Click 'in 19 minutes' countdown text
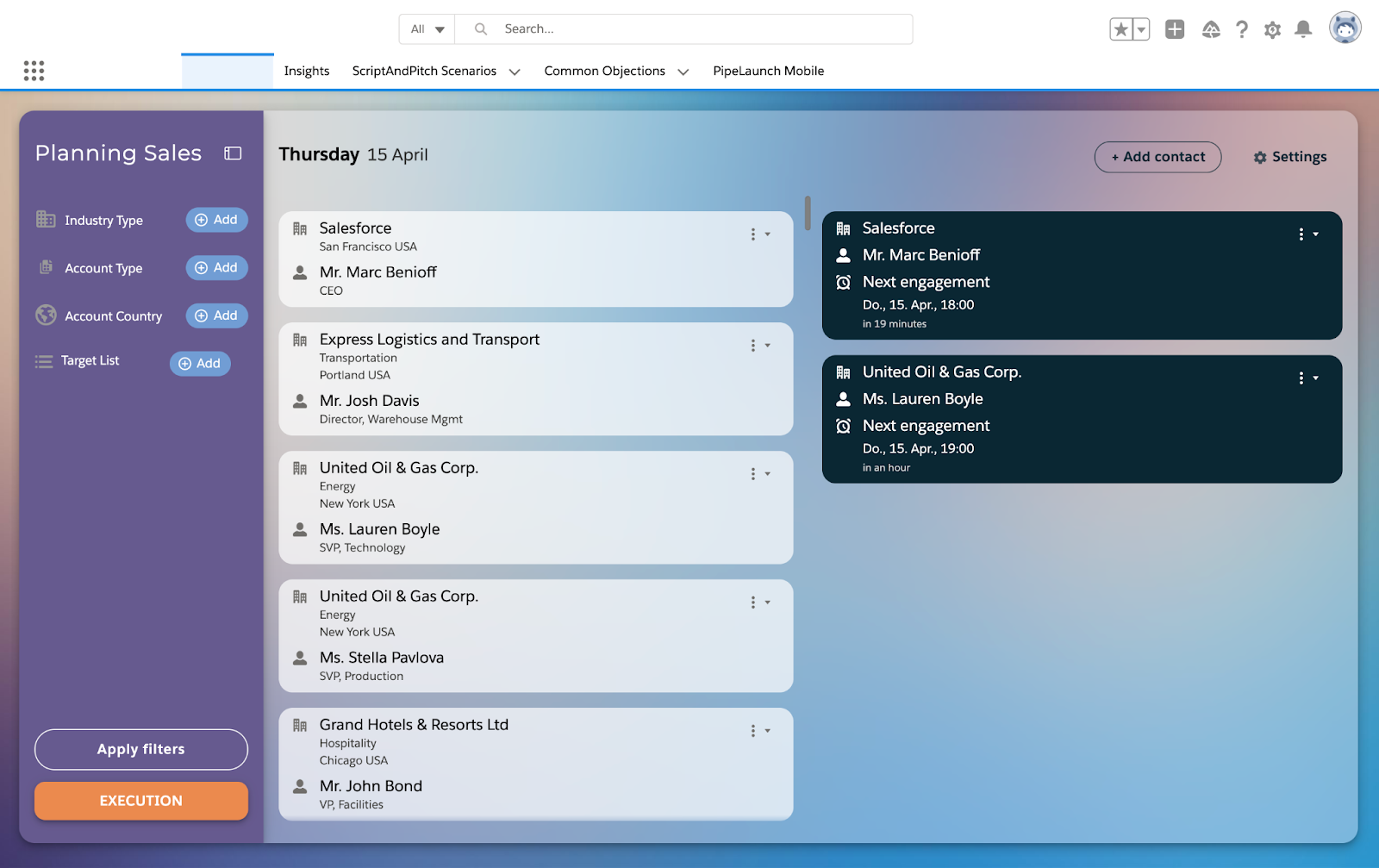Image resolution: width=1379 pixels, height=868 pixels. point(894,324)
